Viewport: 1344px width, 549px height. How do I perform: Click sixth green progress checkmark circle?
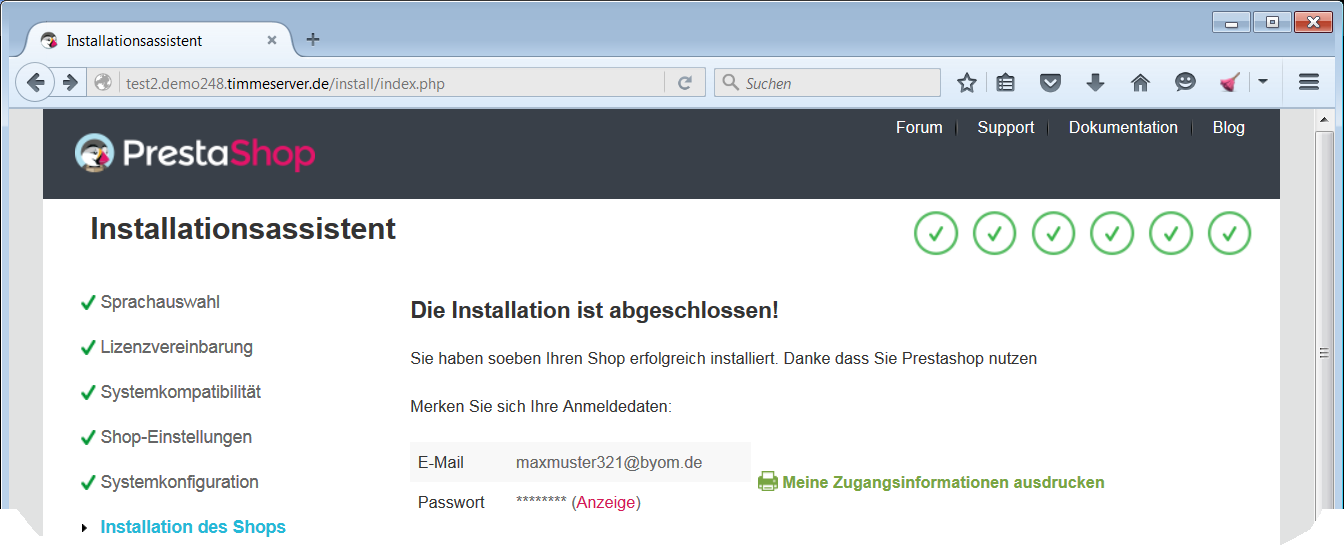pyautogui.click(x=1230, y=234)
